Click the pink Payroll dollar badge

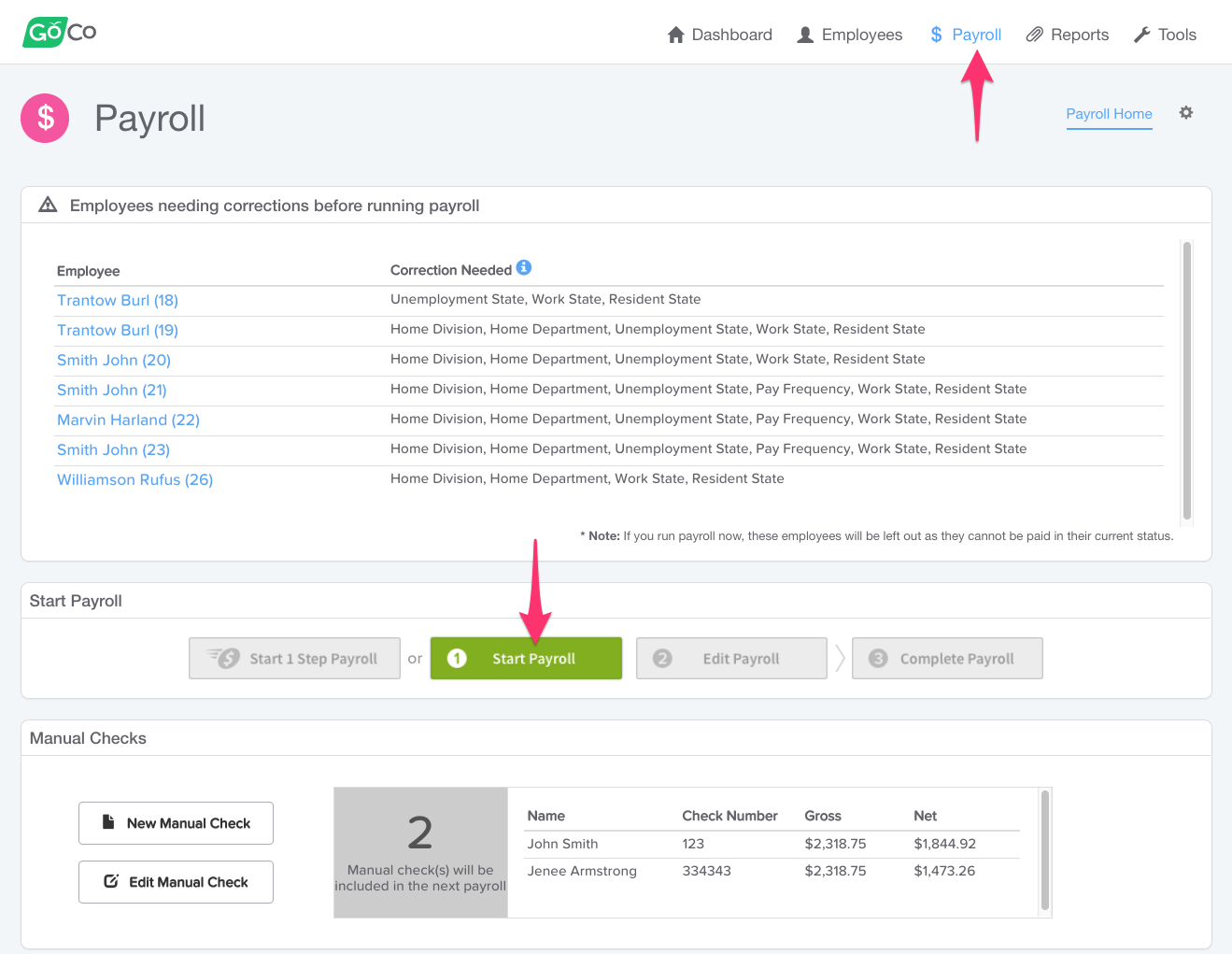tap(44, 118)
